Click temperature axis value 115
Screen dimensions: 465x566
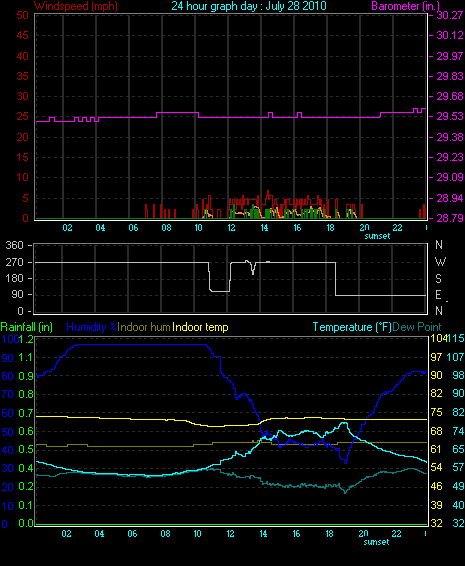click(x=456, y=339)
